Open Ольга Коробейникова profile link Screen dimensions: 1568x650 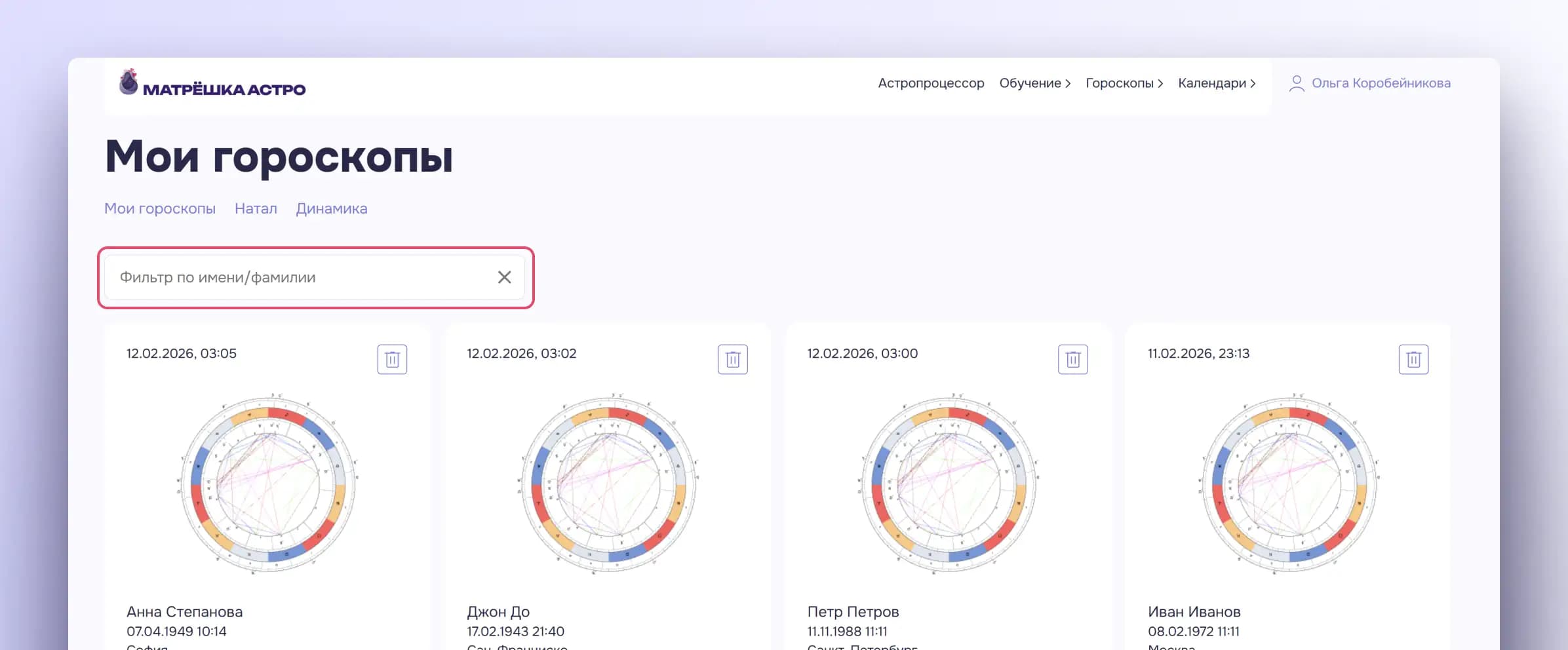(1381, 83)
